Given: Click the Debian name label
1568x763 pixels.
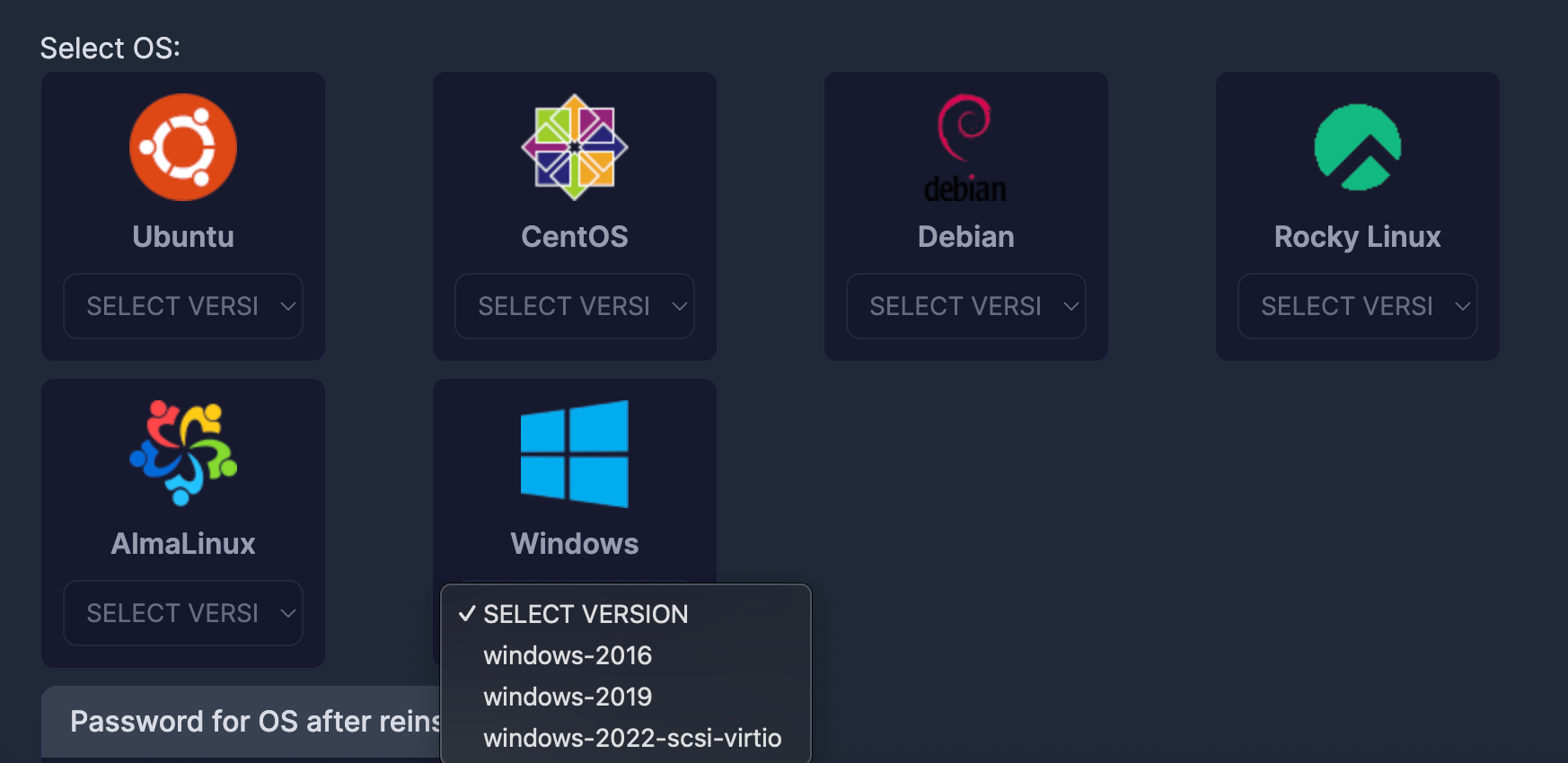Looking at the screenshot, I should click(965, 237).
